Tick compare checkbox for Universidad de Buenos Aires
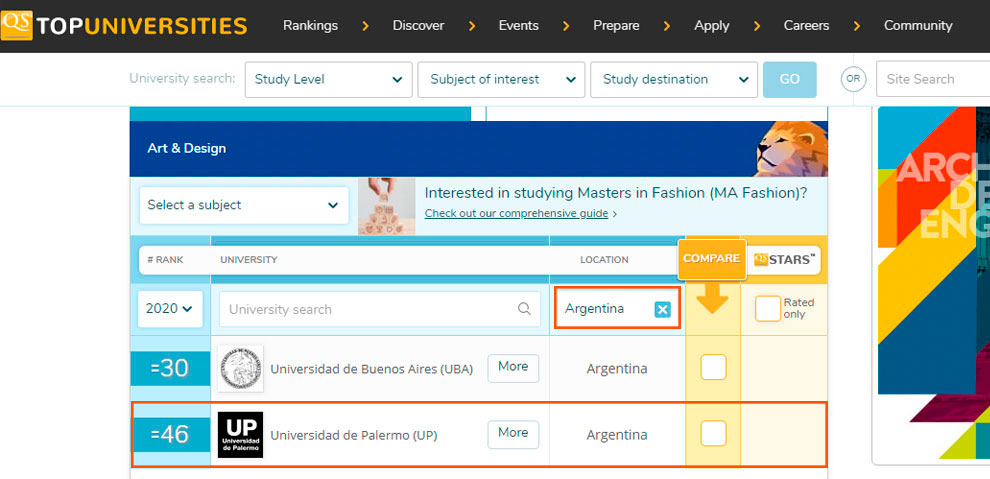 point(713,367)
